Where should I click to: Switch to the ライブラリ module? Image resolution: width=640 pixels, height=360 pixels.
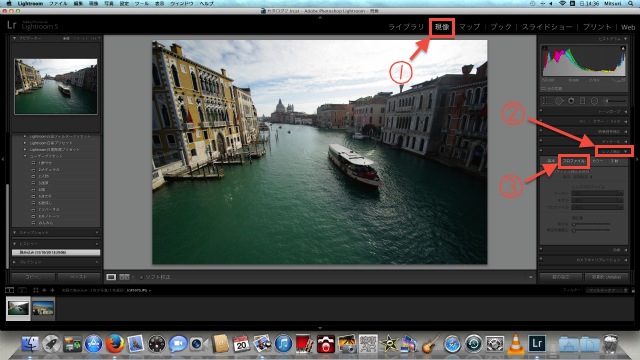click(x=406, y=27)
